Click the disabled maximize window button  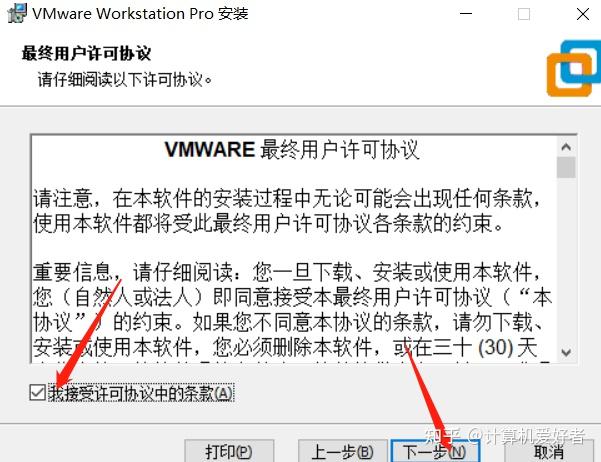pyautogui.click(x=524, y=14)
